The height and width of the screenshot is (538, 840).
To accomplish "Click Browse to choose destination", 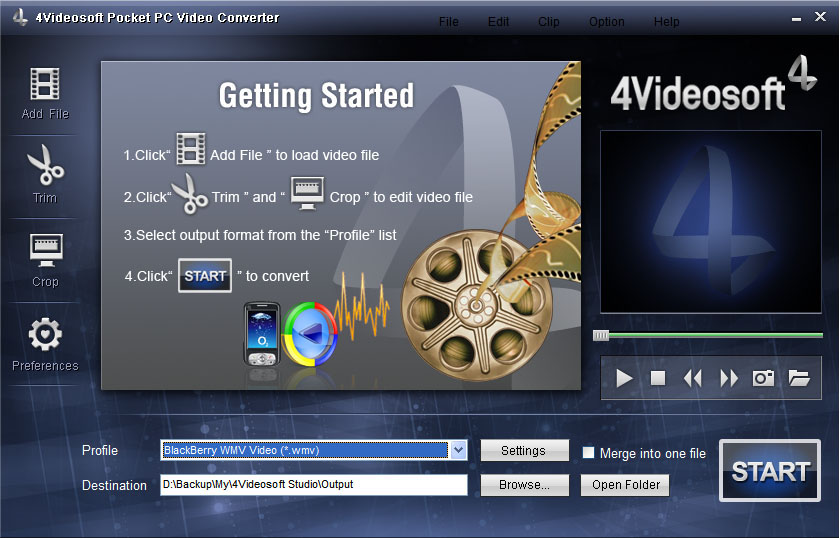I will [x=524, y=485].
